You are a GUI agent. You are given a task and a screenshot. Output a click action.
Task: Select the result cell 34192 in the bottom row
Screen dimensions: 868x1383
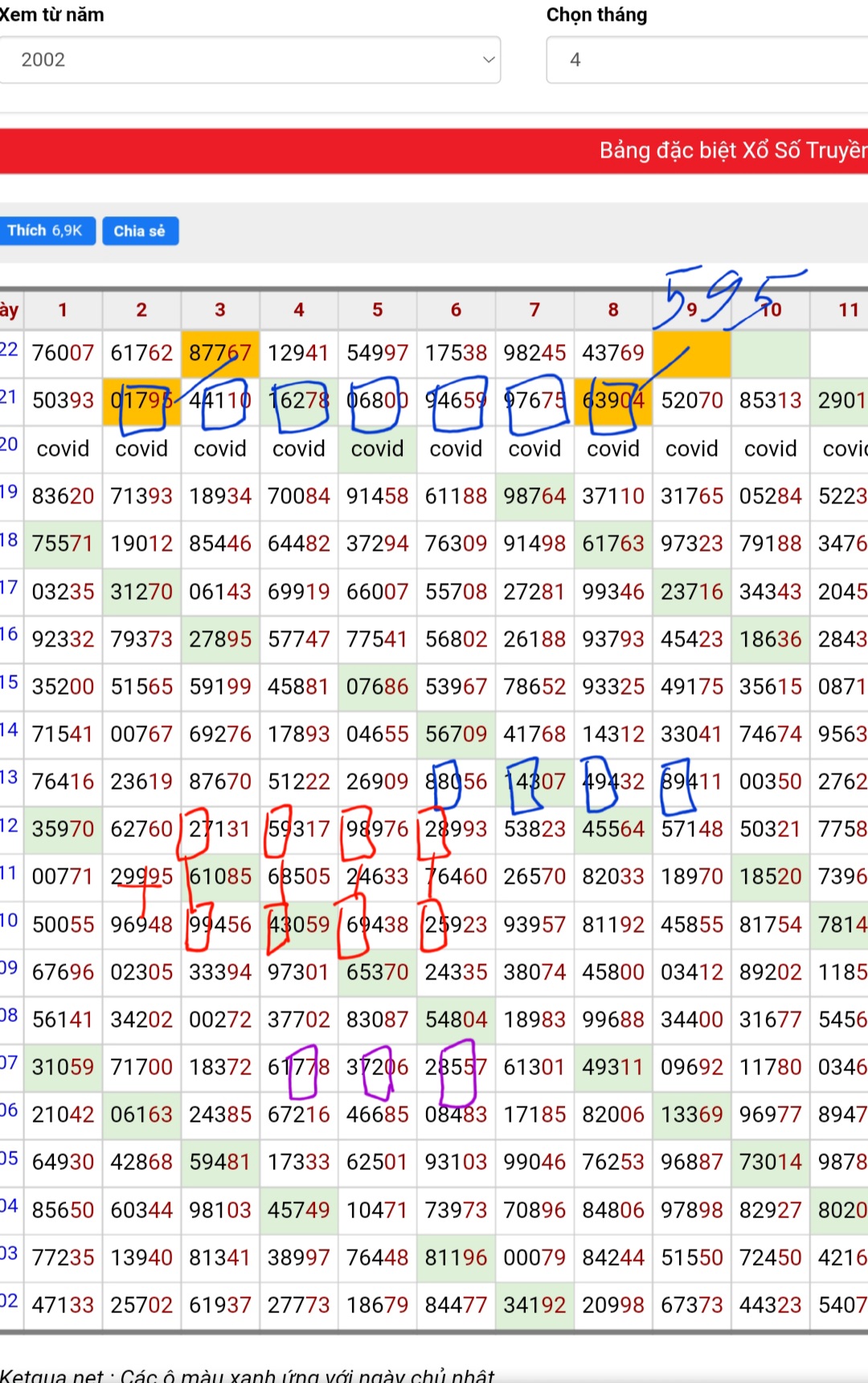pos(534,1305)
